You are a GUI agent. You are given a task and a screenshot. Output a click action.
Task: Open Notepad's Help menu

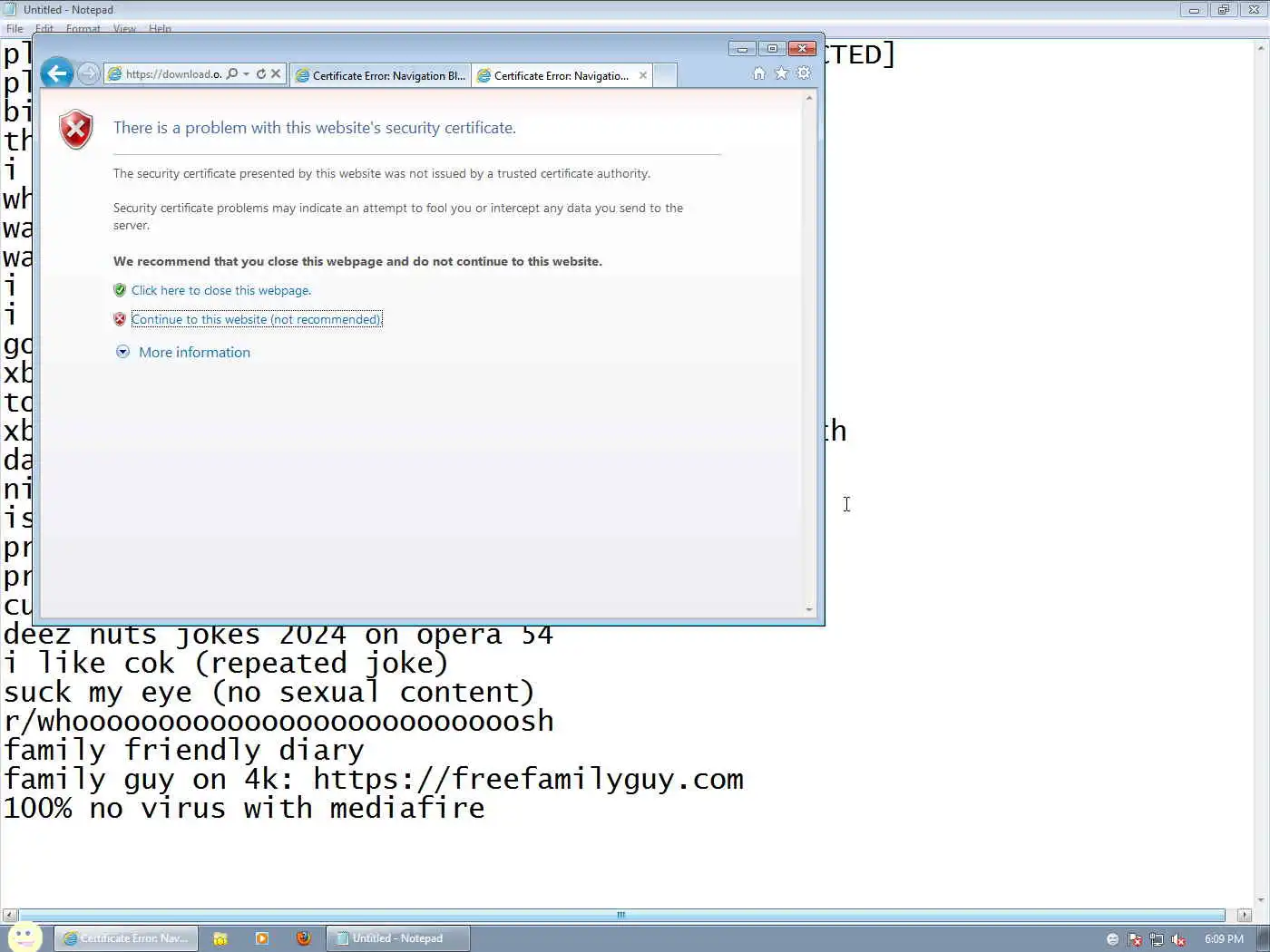[160, 29]
